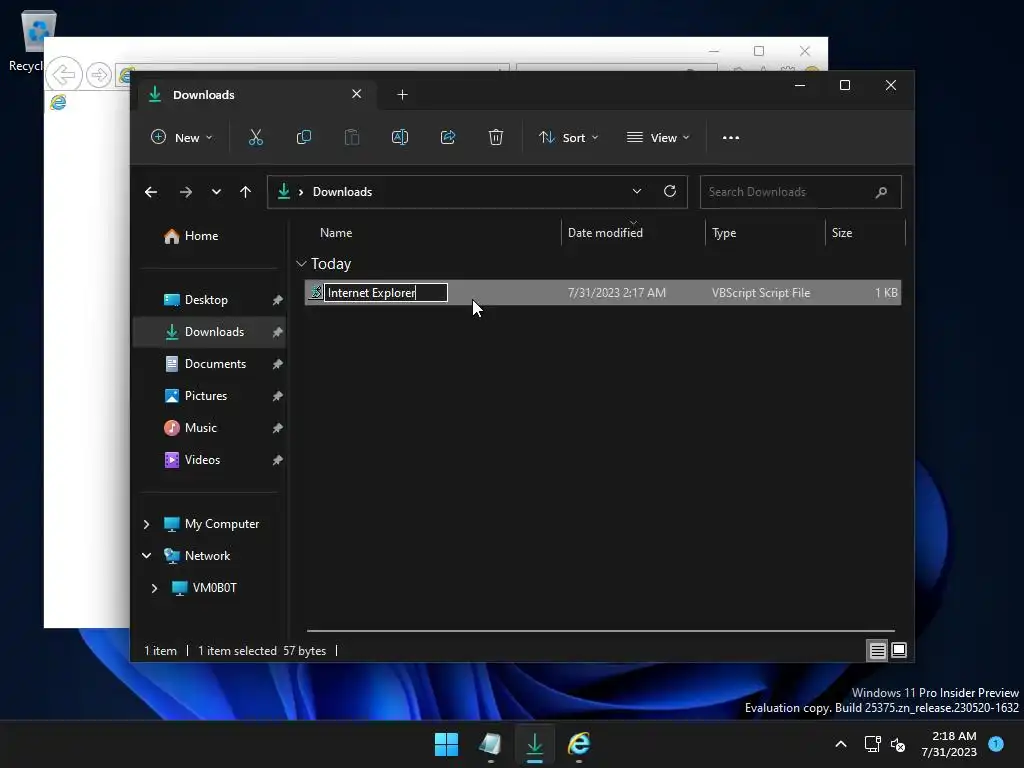1024x768 pixels.
Task: Open the Windows Start menu
Action: [447, 744]
